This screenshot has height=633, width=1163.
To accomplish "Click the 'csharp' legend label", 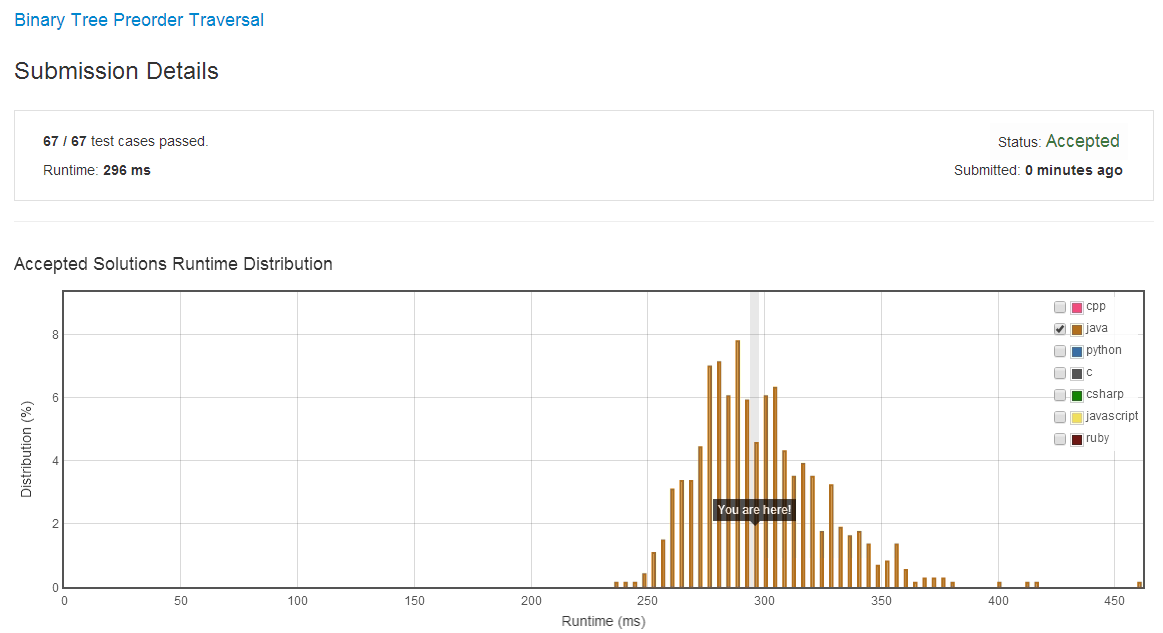I will [1104, 394].
